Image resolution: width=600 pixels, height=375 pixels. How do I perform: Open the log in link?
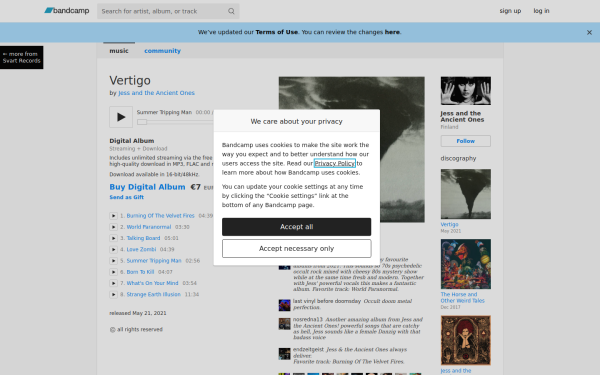click(541, 11)
